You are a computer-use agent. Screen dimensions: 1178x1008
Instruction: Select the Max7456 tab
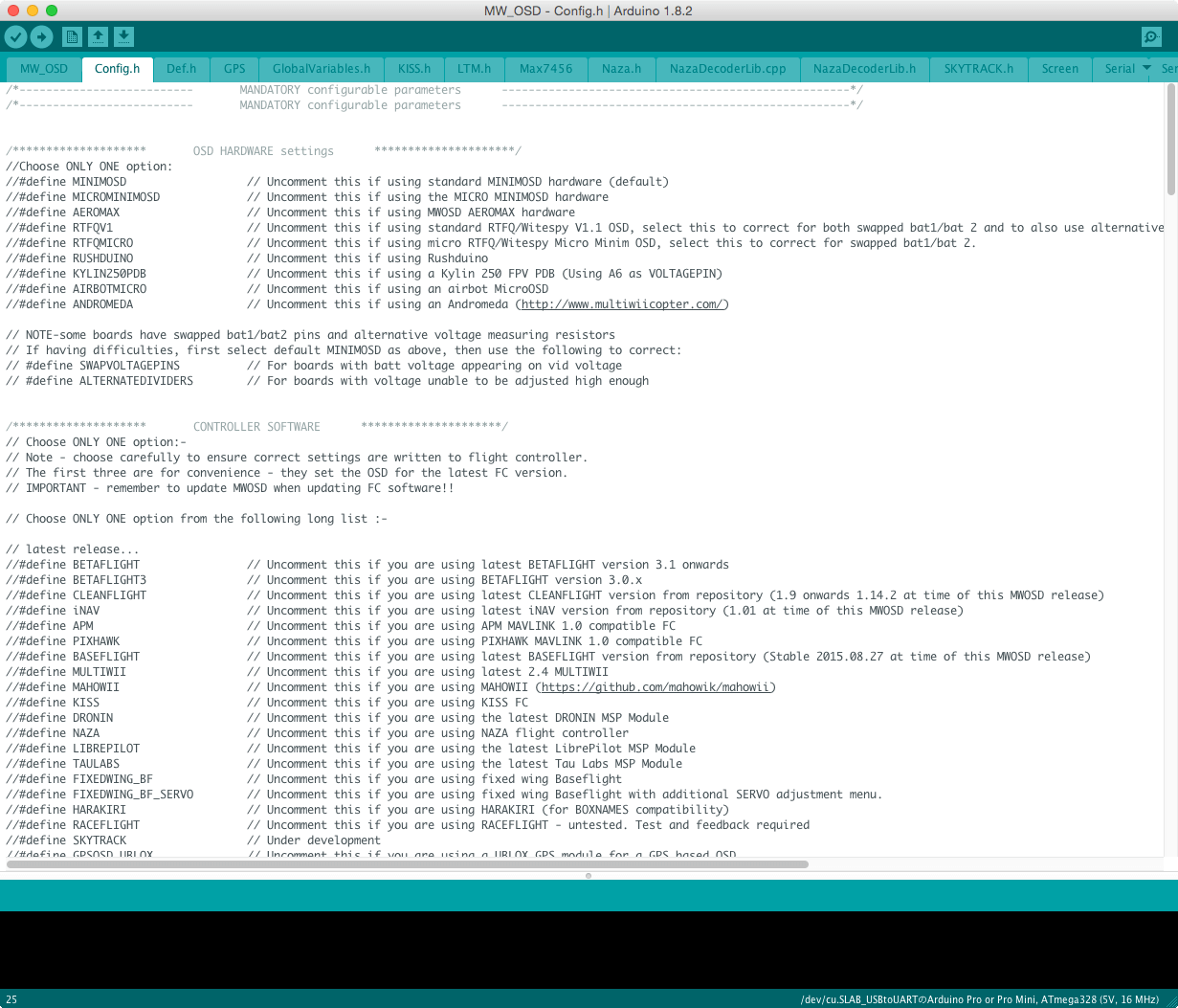pyautogui.click(x=545, y=69)
